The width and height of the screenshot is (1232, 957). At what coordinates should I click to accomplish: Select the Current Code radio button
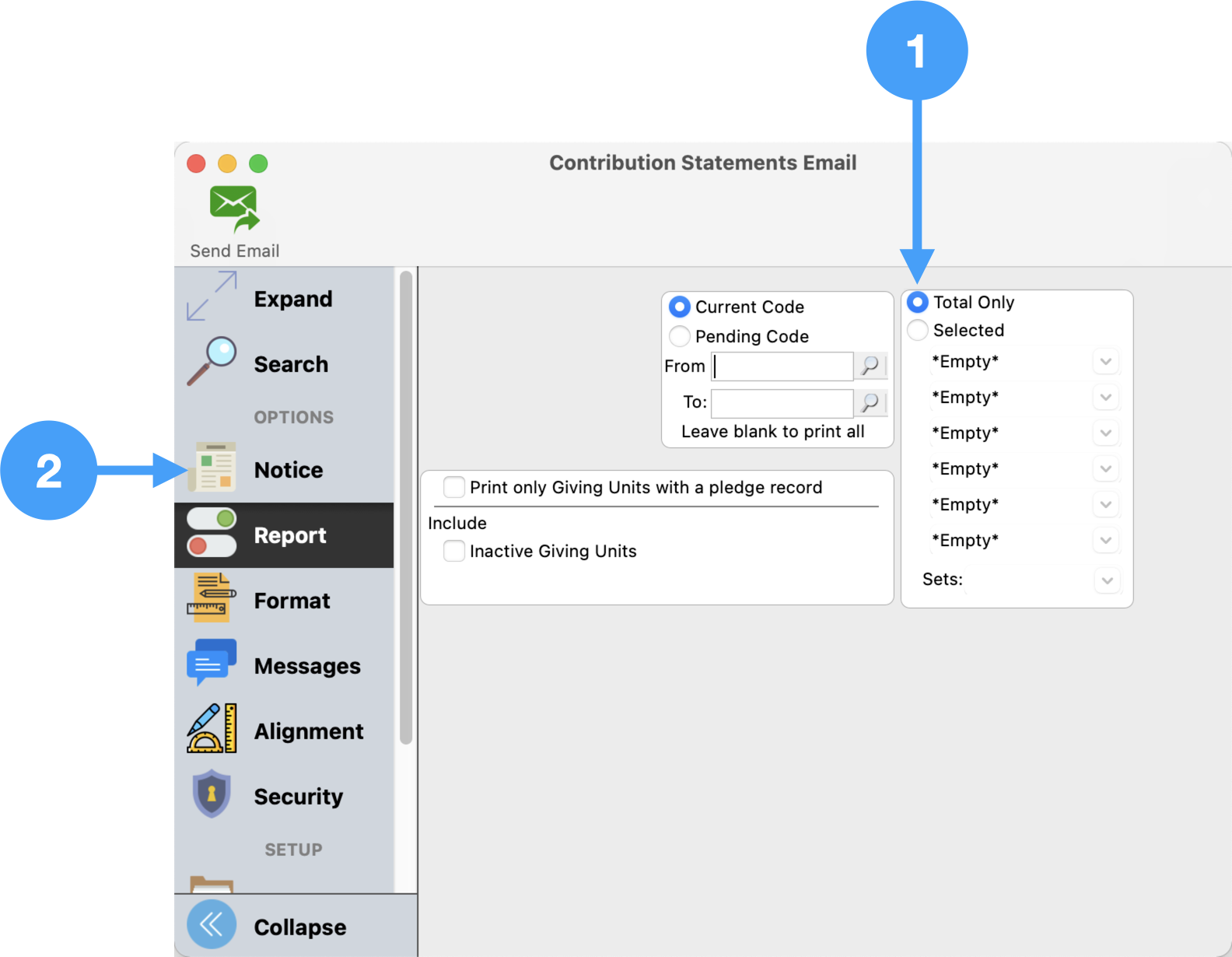(680, 307)
